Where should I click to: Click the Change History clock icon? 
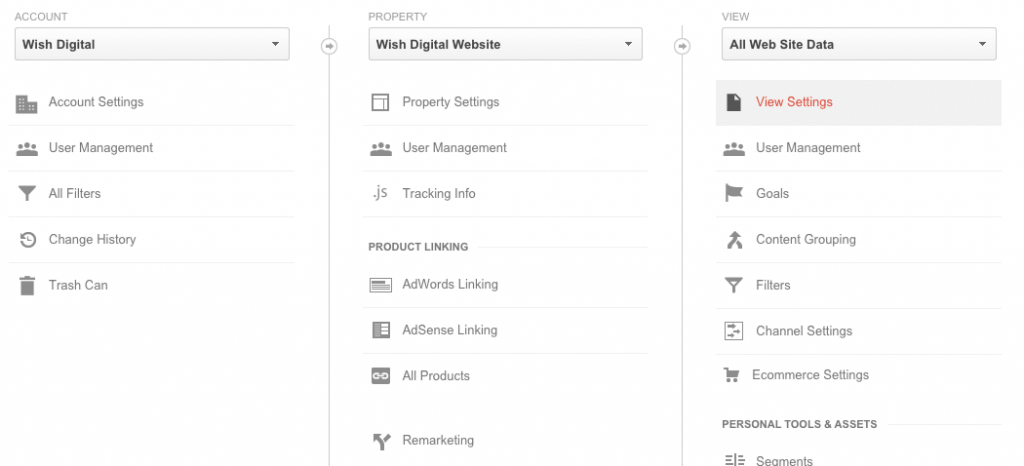tap(27, 240)
